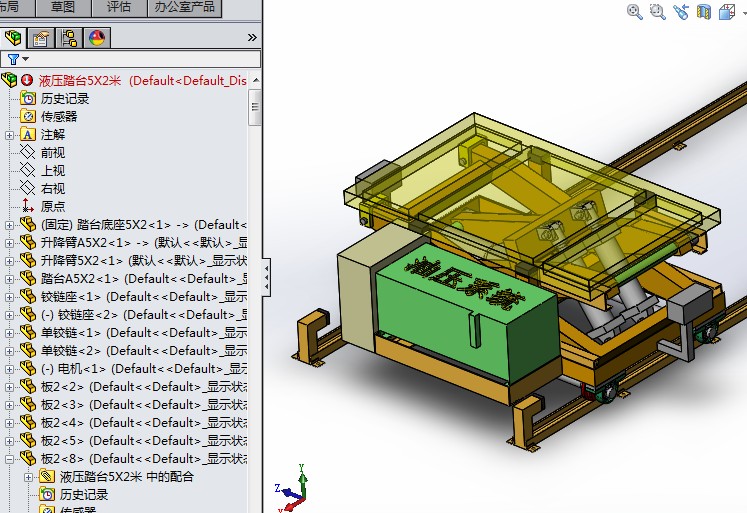Screen dimensions: 747x513
Task: Expand the 踏台底座5X2<1> component
Action: pos(9,225)
